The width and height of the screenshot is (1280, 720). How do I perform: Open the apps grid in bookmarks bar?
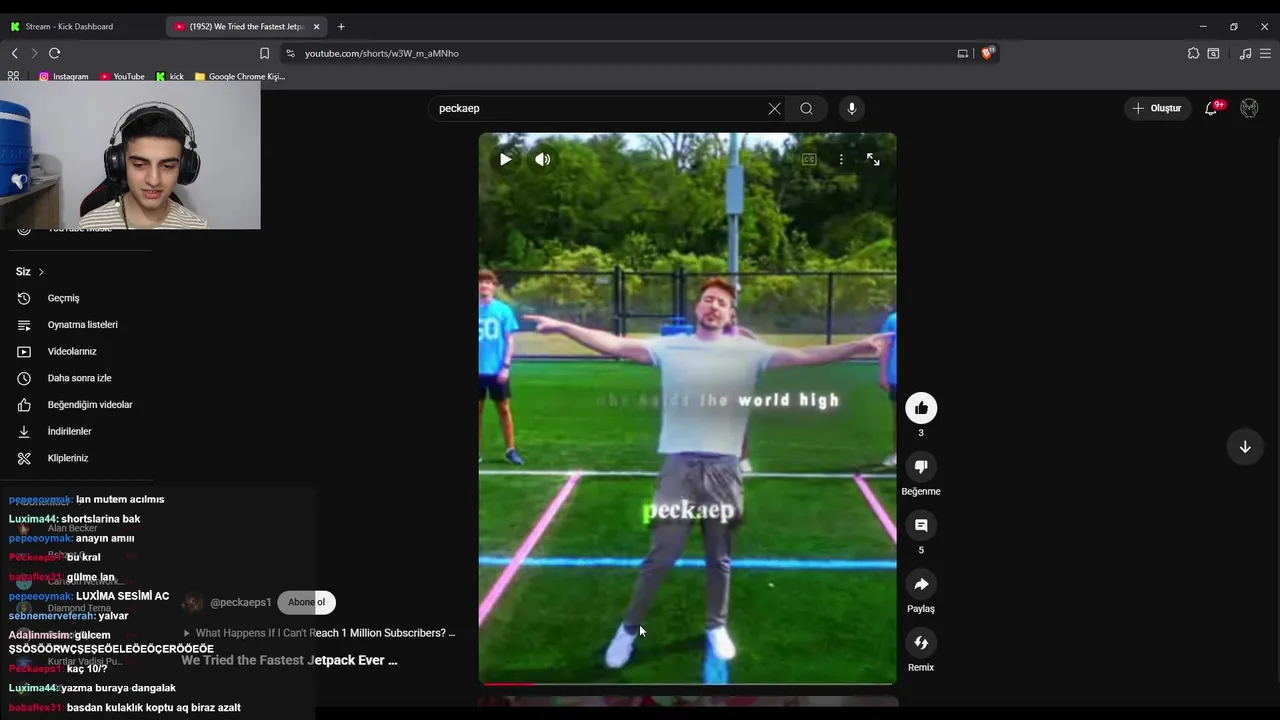13,76
